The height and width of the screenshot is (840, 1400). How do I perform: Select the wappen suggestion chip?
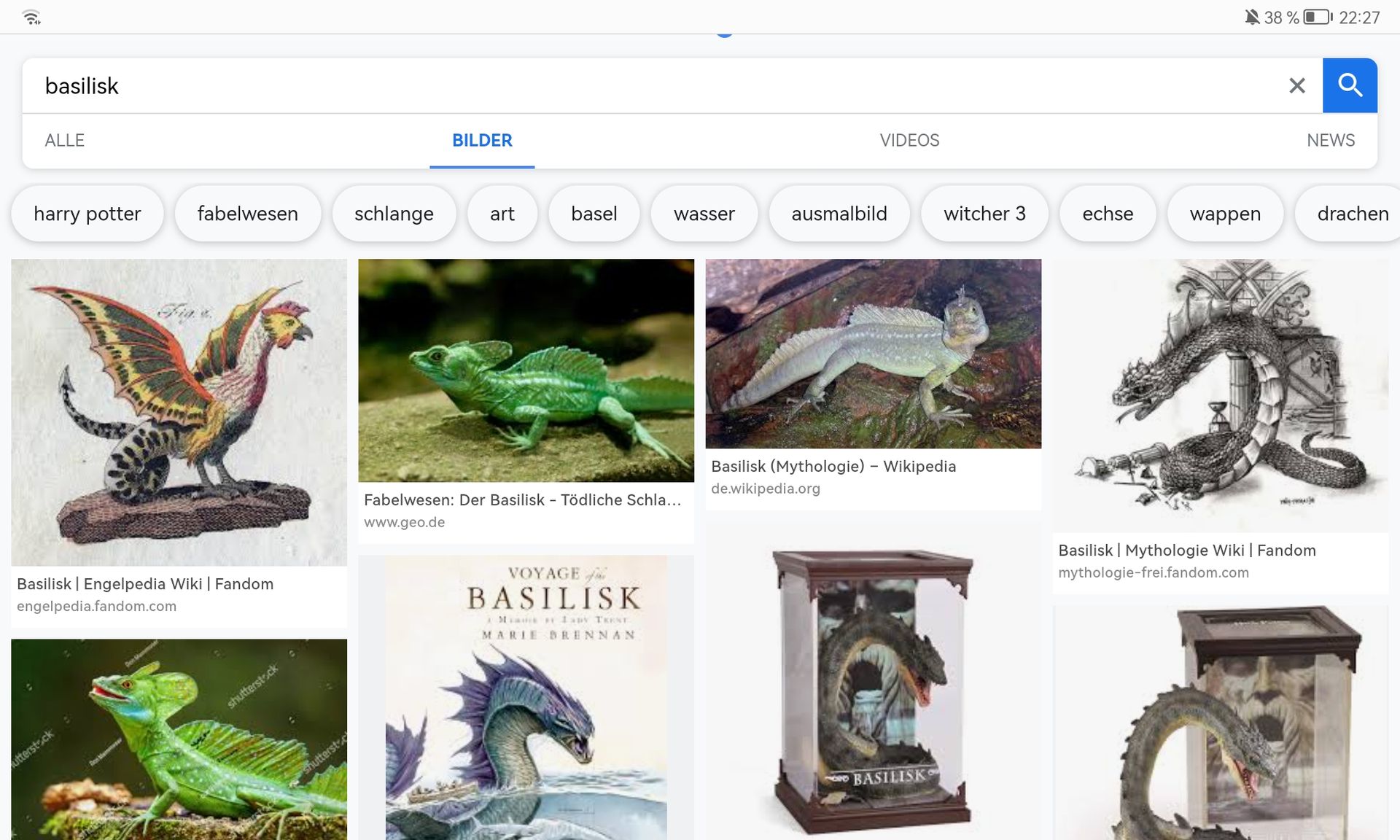(x=1225, y=214)
